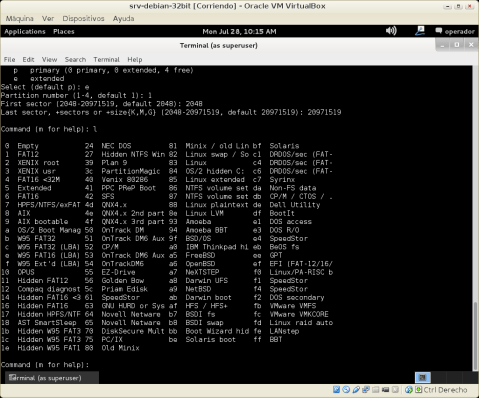Screen dimensions: 479x398
Task: Click the terminal's vertical scrollbar thumb
Action: (475, 335)
